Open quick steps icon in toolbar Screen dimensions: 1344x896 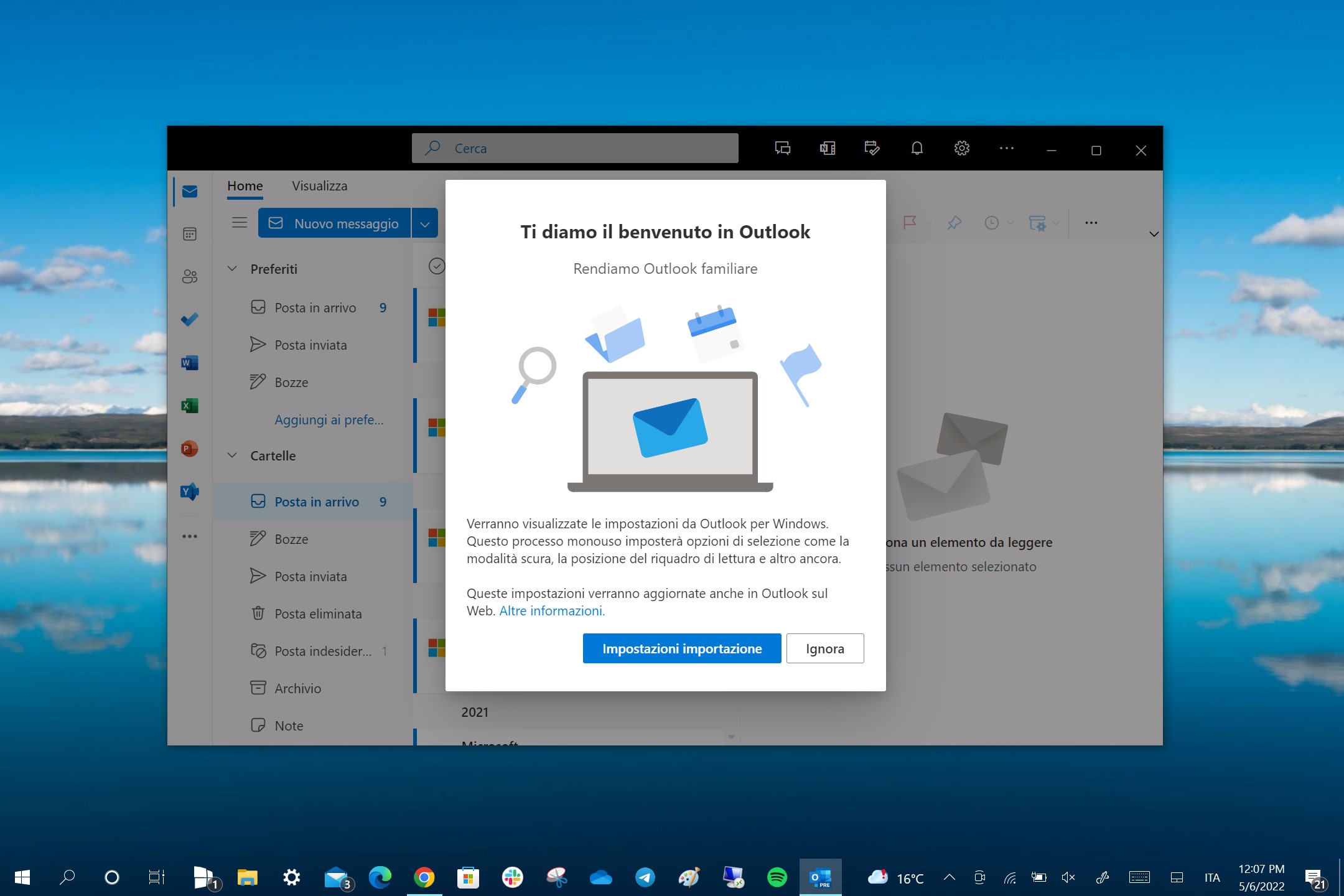1038,223
